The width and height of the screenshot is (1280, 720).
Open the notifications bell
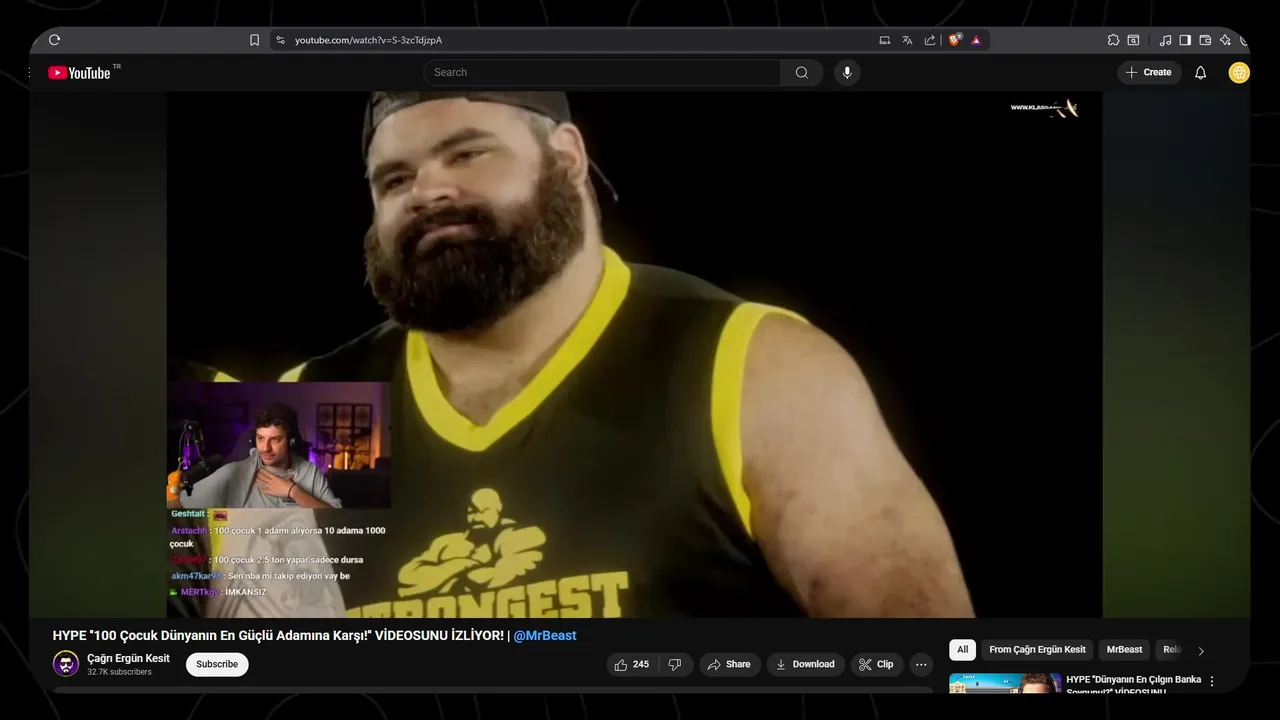pos(1201,72)
